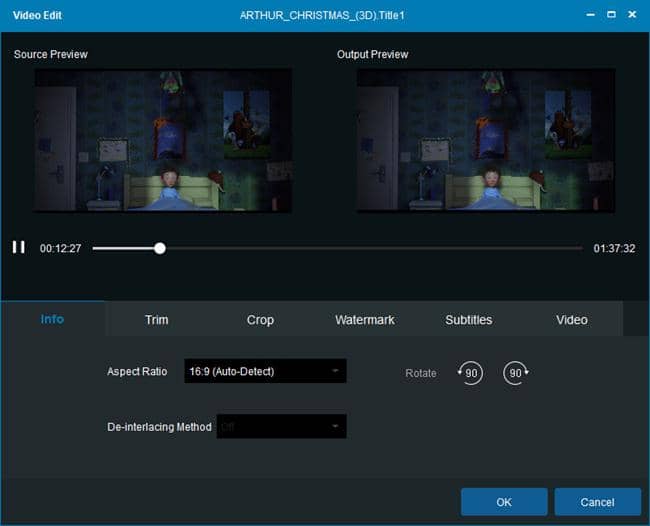The image size is (650, 526).
Task: Click the Cancel button
Action: click(x=597, y=502)
